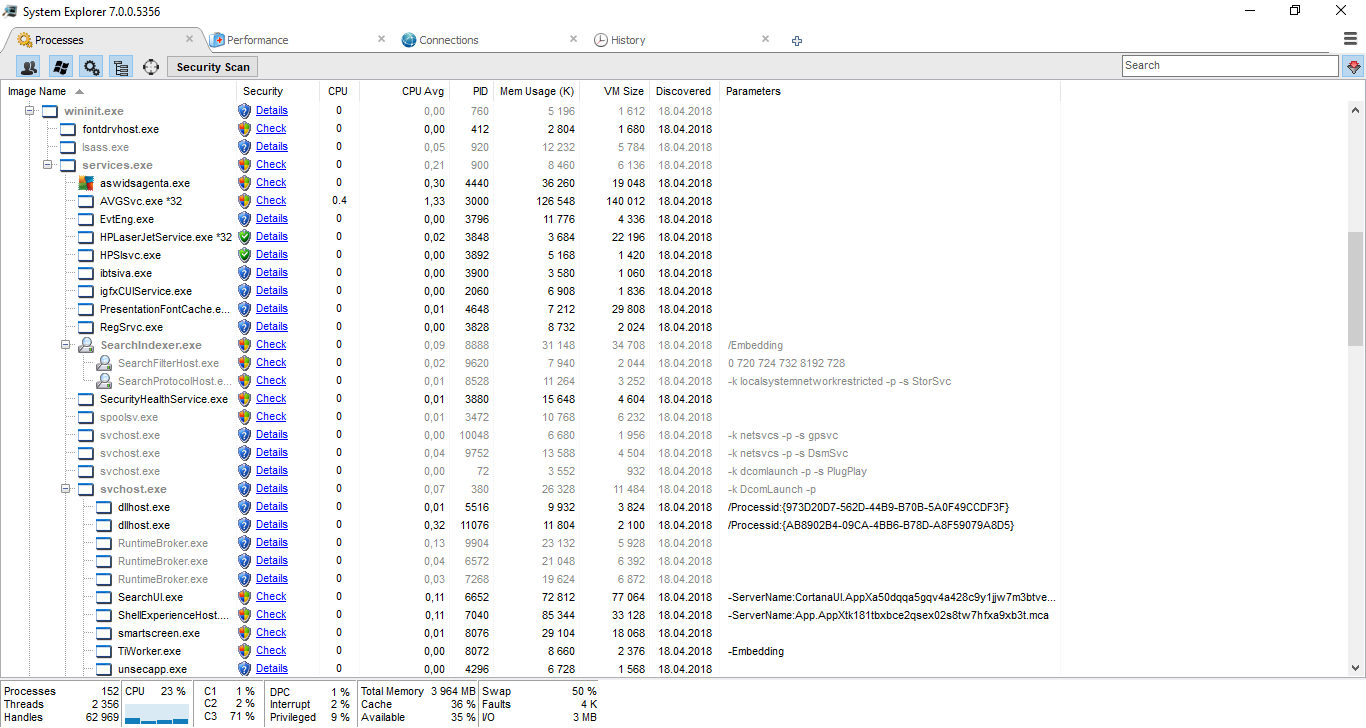Sort by the Discovered column header

pyautogui.click(x=684, y=91)
